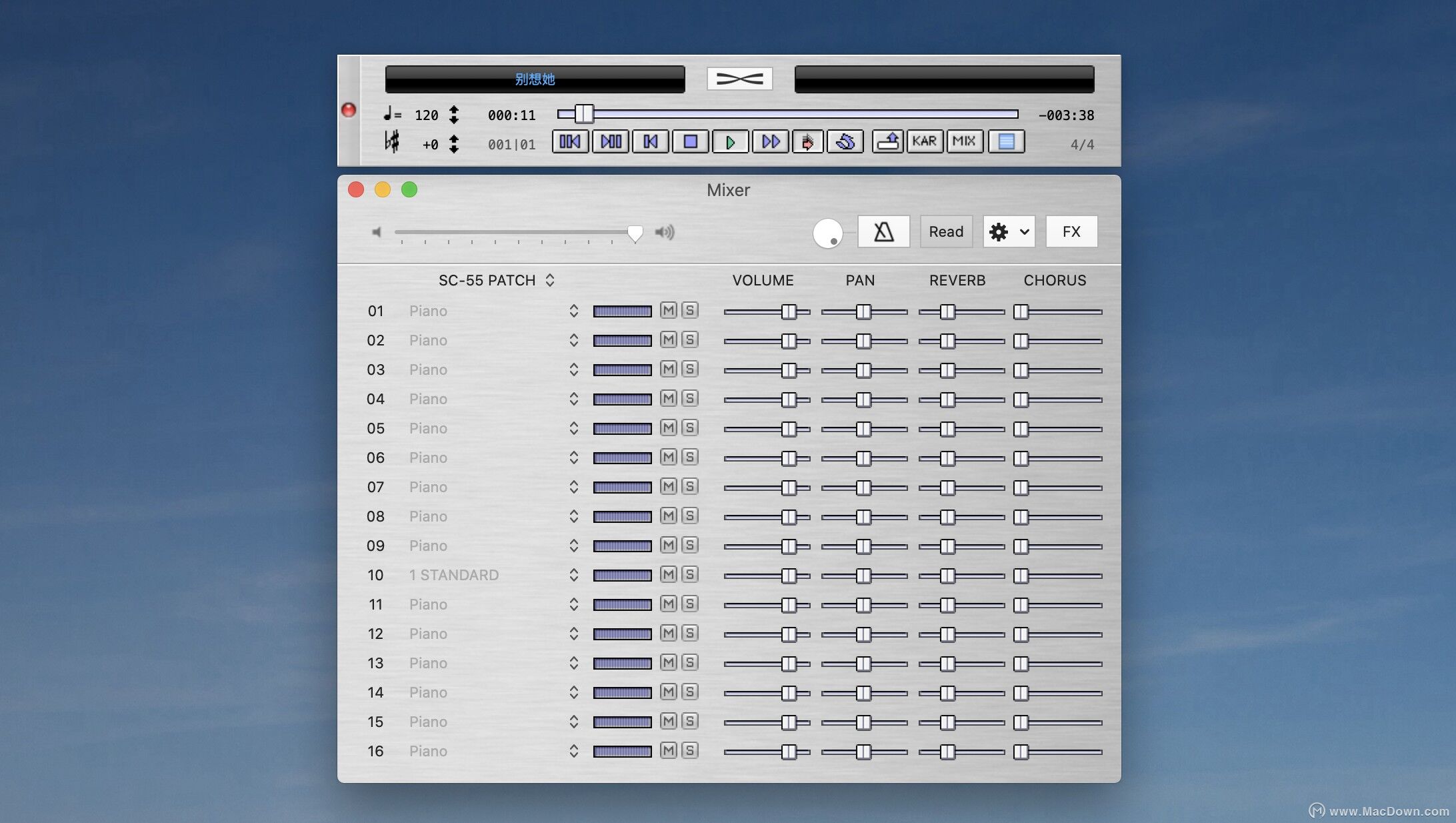Click the eject icon on the transport bar
This screenshot has width=1456, height=823.
pyautogui.click(x=887, y=141)
